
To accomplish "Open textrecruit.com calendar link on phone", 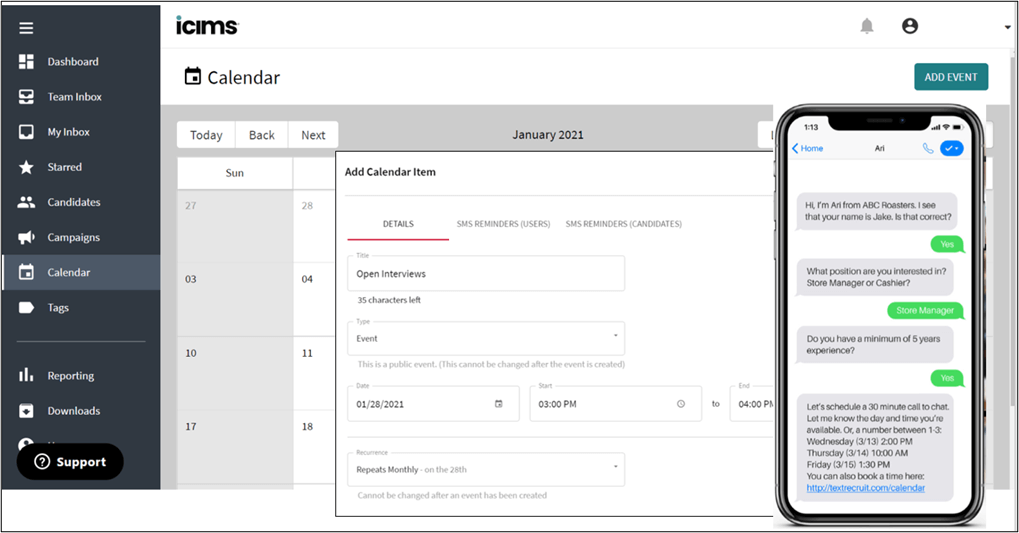I will (865, 488).
